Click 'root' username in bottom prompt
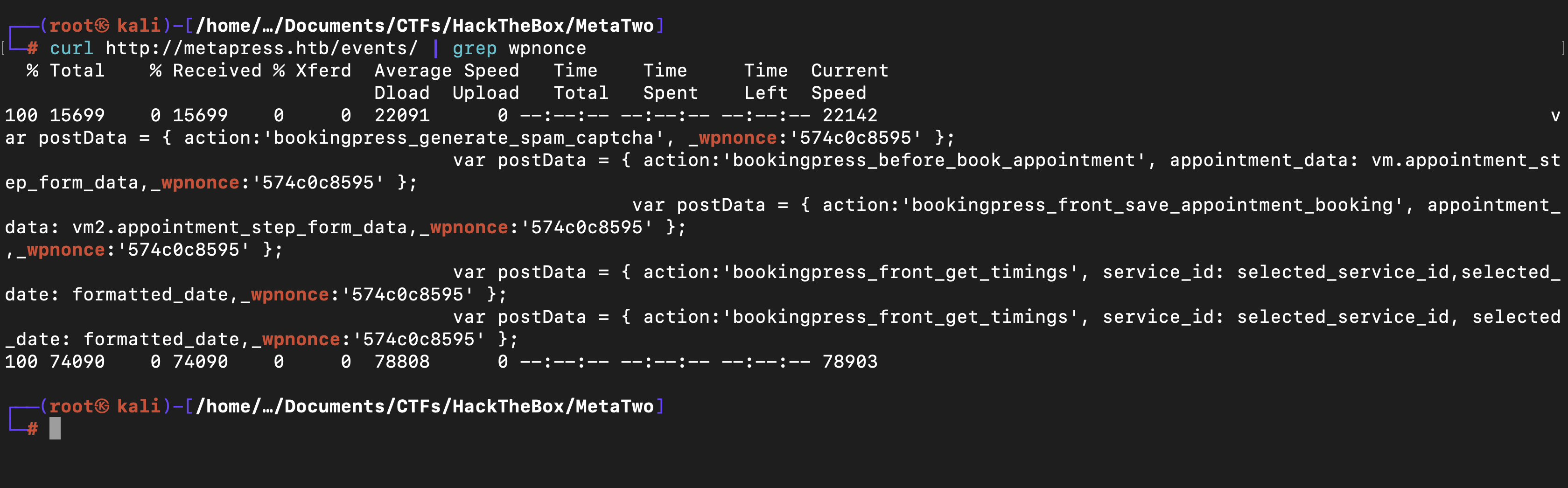 pyautogui.click(x=71, y=406)
